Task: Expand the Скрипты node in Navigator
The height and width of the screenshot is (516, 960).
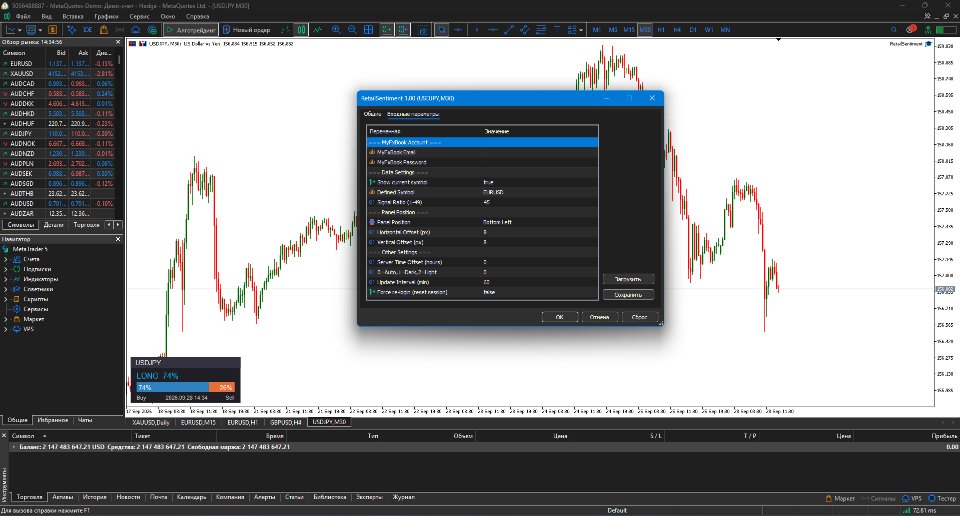Action: 6,299
